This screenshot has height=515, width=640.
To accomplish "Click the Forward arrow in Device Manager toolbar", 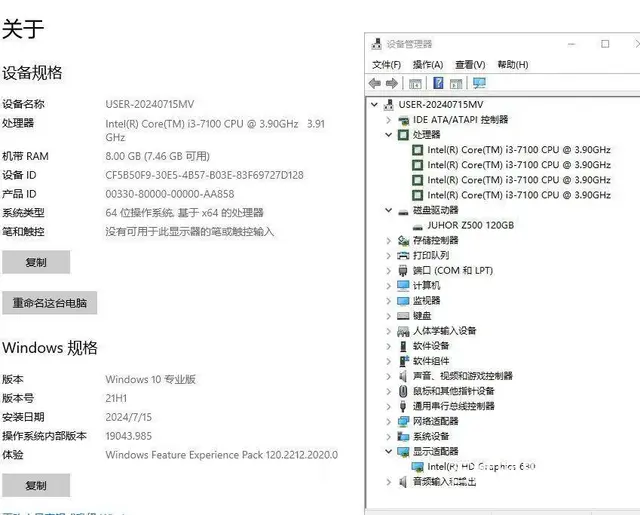I will [392, 84].
